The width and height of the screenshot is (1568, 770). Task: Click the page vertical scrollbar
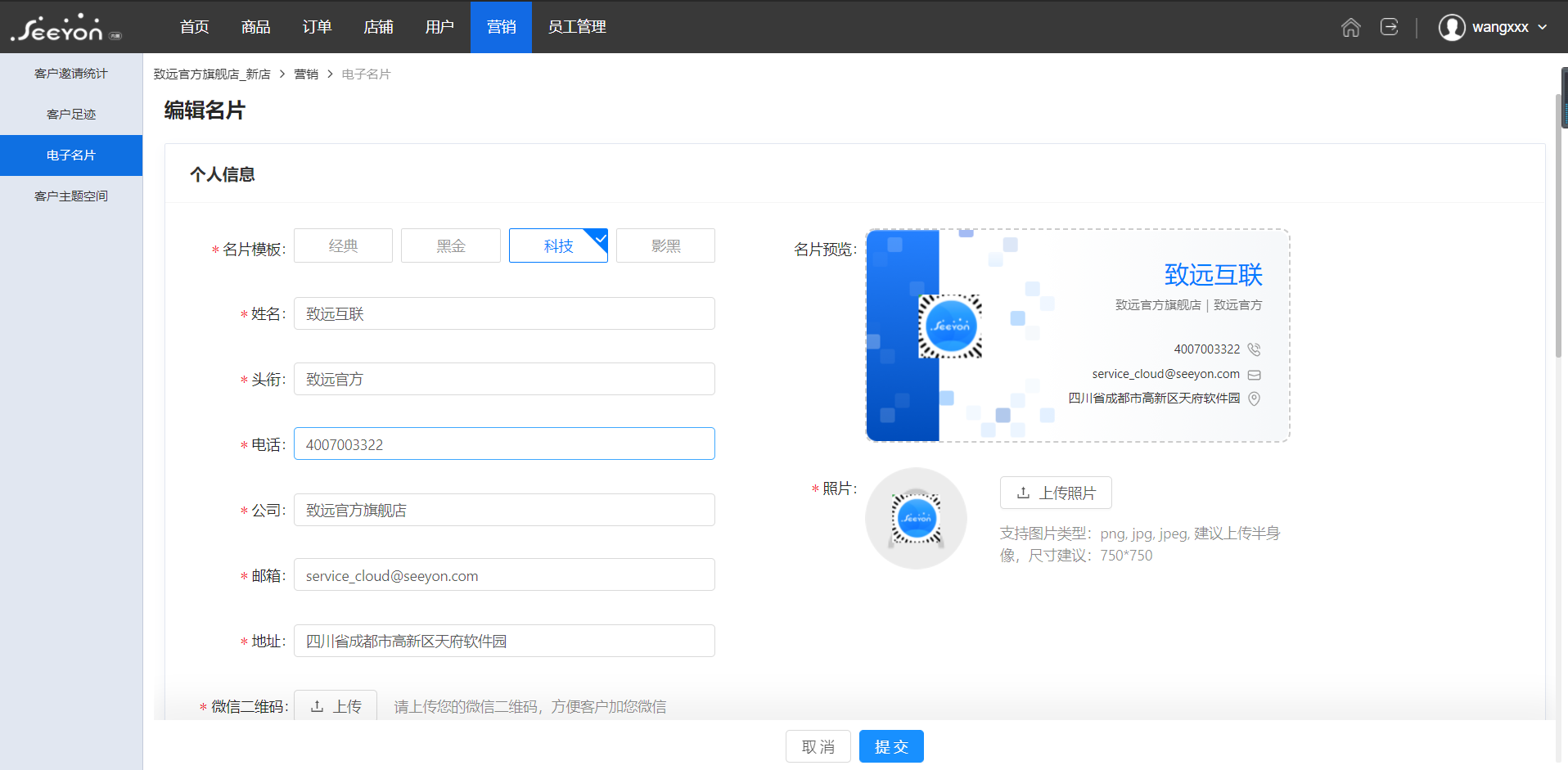pyautogui.click(x=1559, y=225)
